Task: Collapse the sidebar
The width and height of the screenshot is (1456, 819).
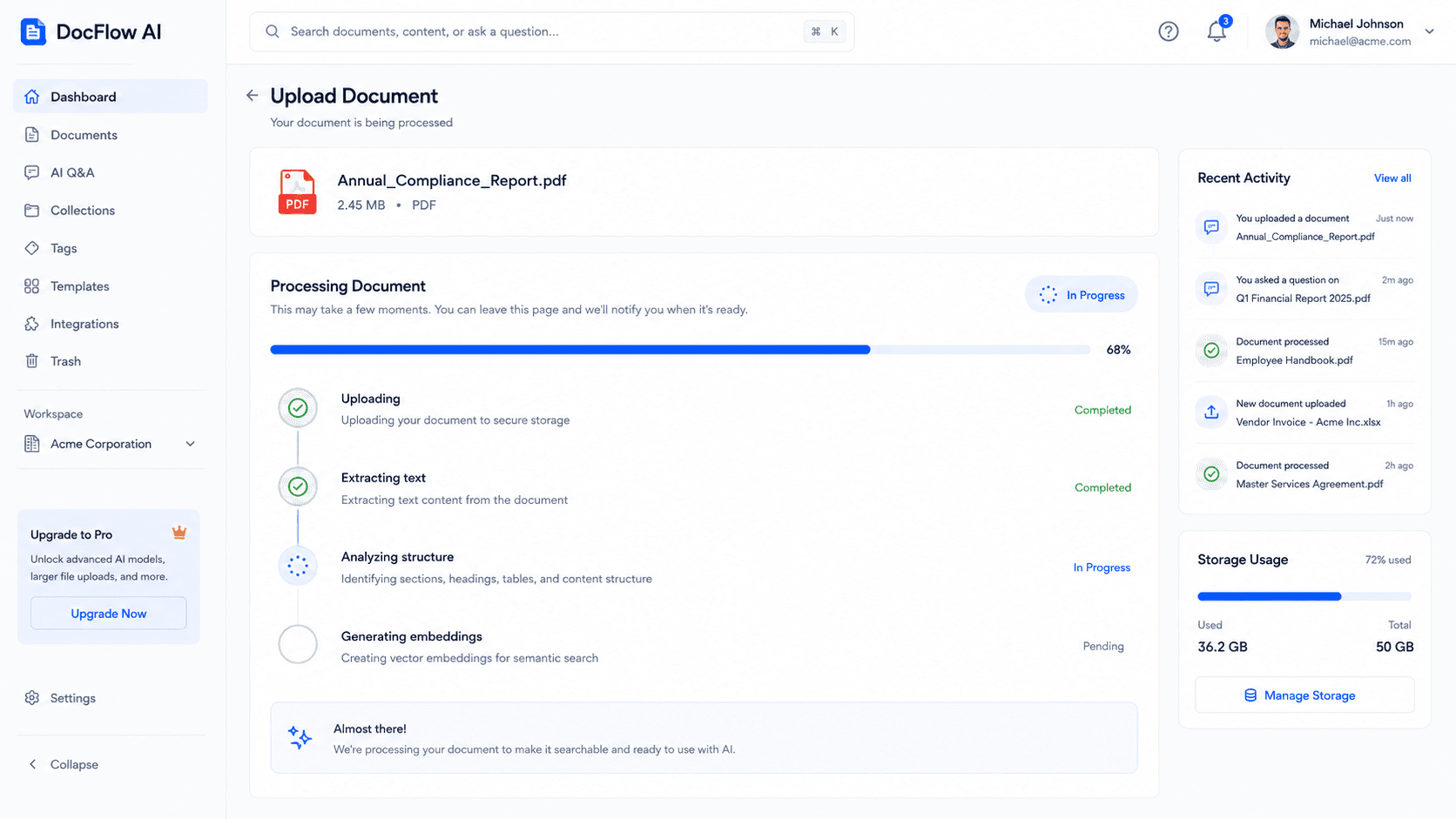Action: pos(63,764)
